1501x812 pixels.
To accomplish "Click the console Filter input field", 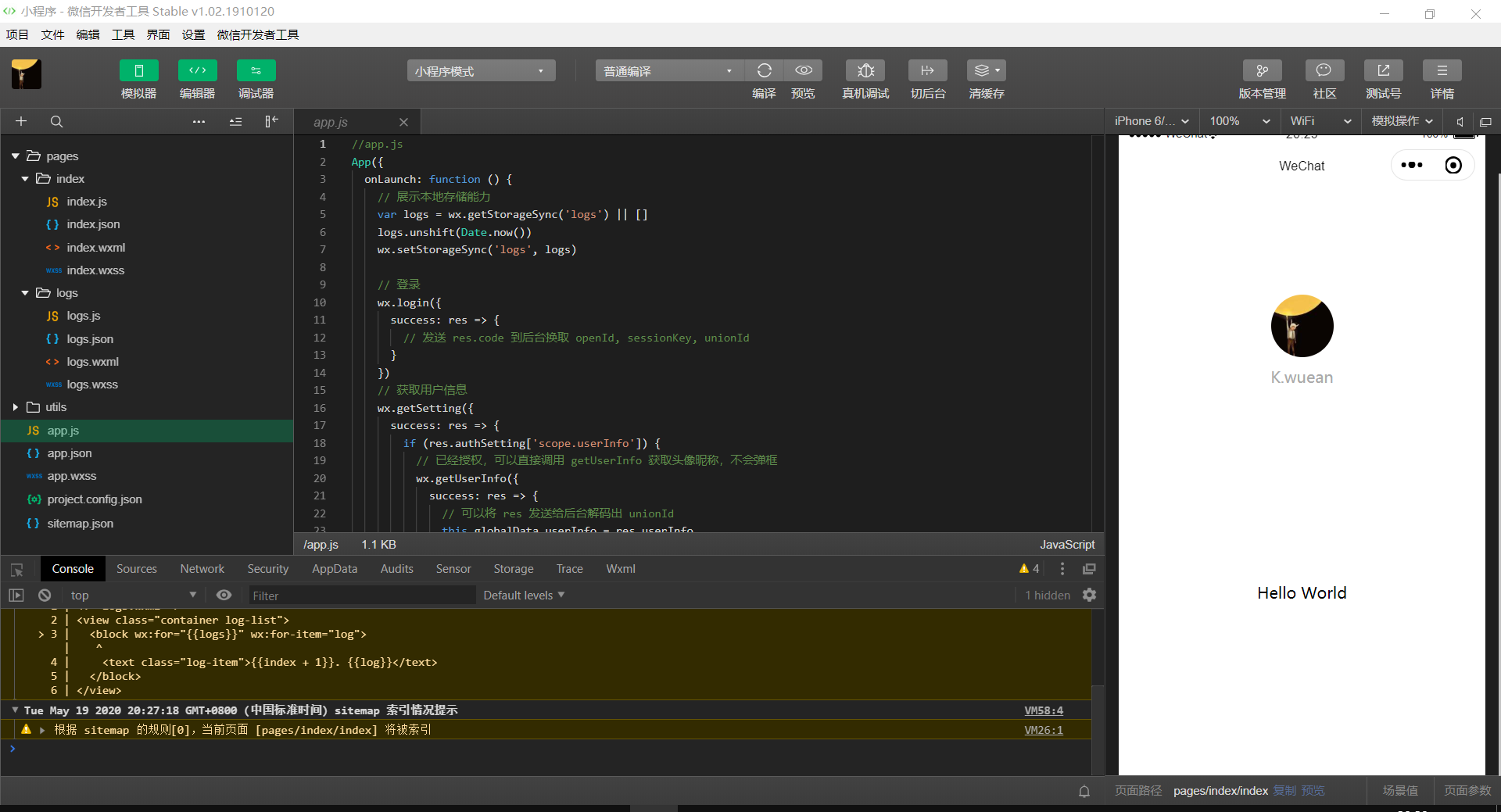I will click(x=362, y=596).
